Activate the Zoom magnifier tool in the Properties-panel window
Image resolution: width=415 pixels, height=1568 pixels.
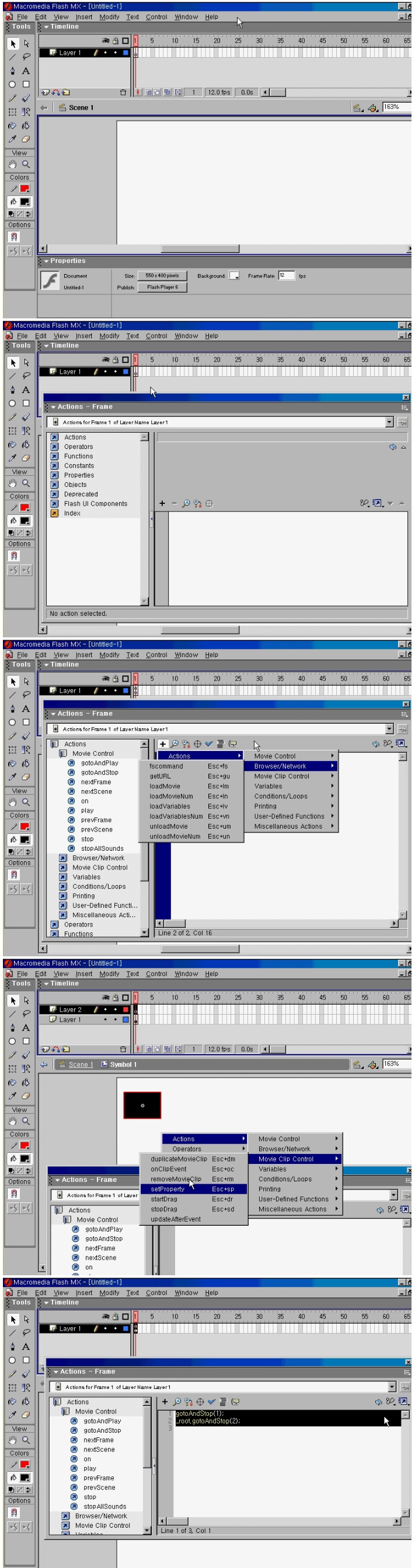pos(26,164)
